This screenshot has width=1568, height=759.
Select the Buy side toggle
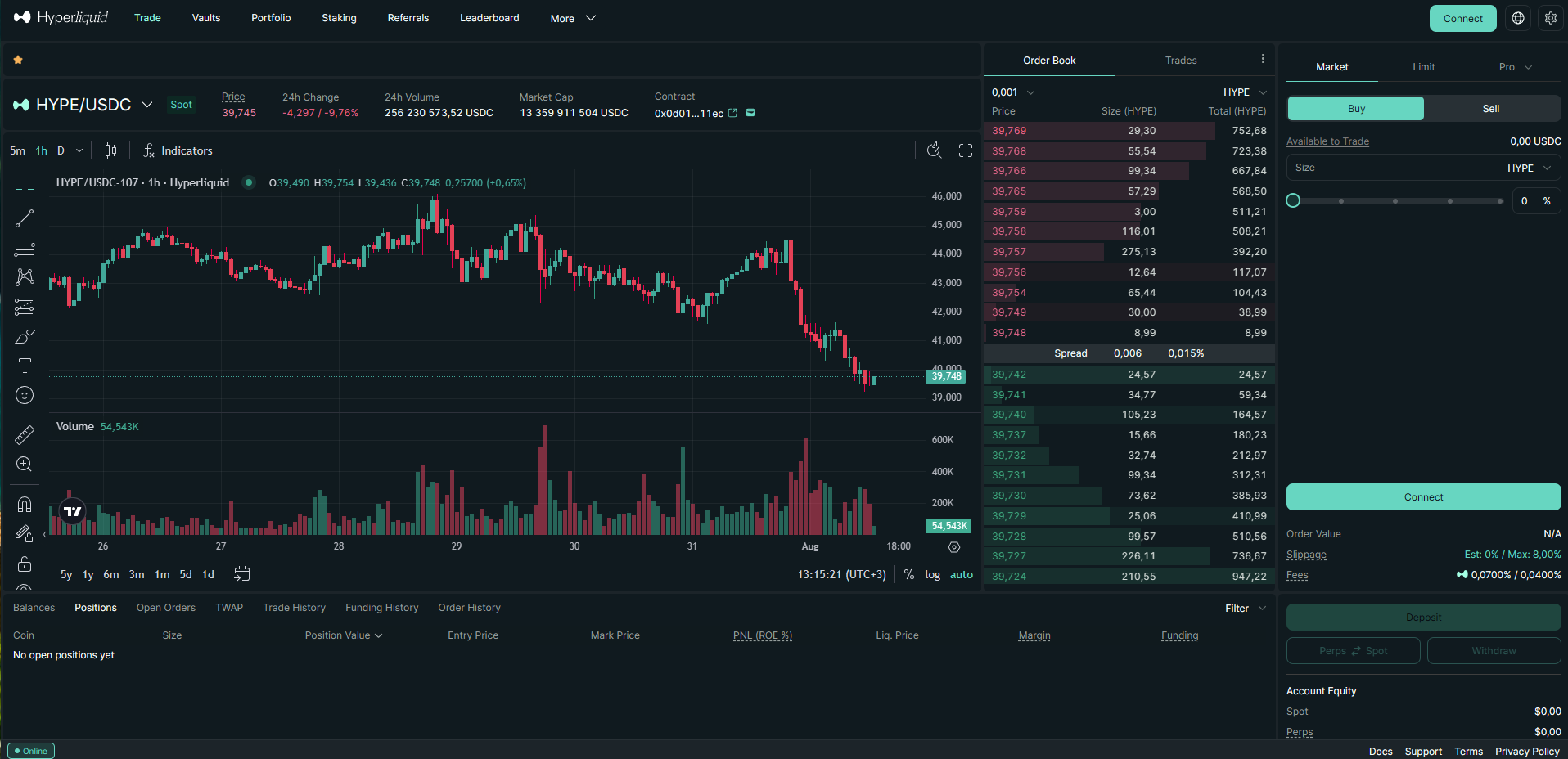click(x=1356, y=109)
